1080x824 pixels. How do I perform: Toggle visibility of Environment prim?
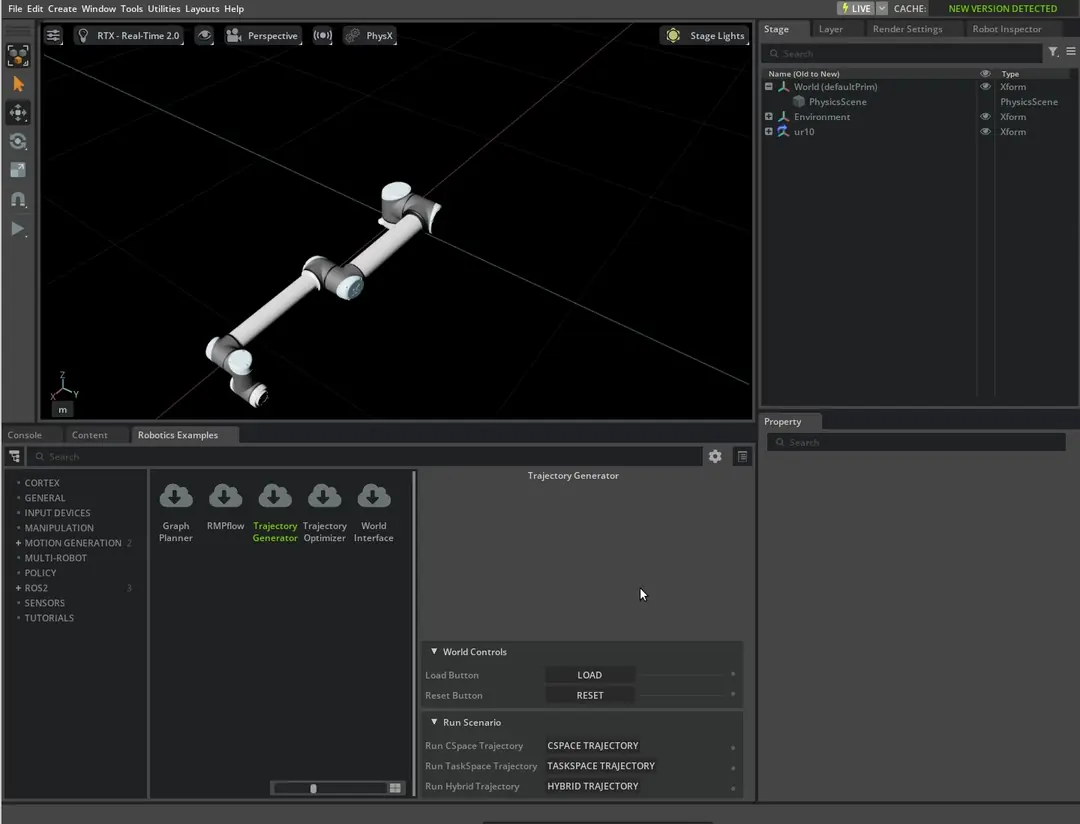985,116
